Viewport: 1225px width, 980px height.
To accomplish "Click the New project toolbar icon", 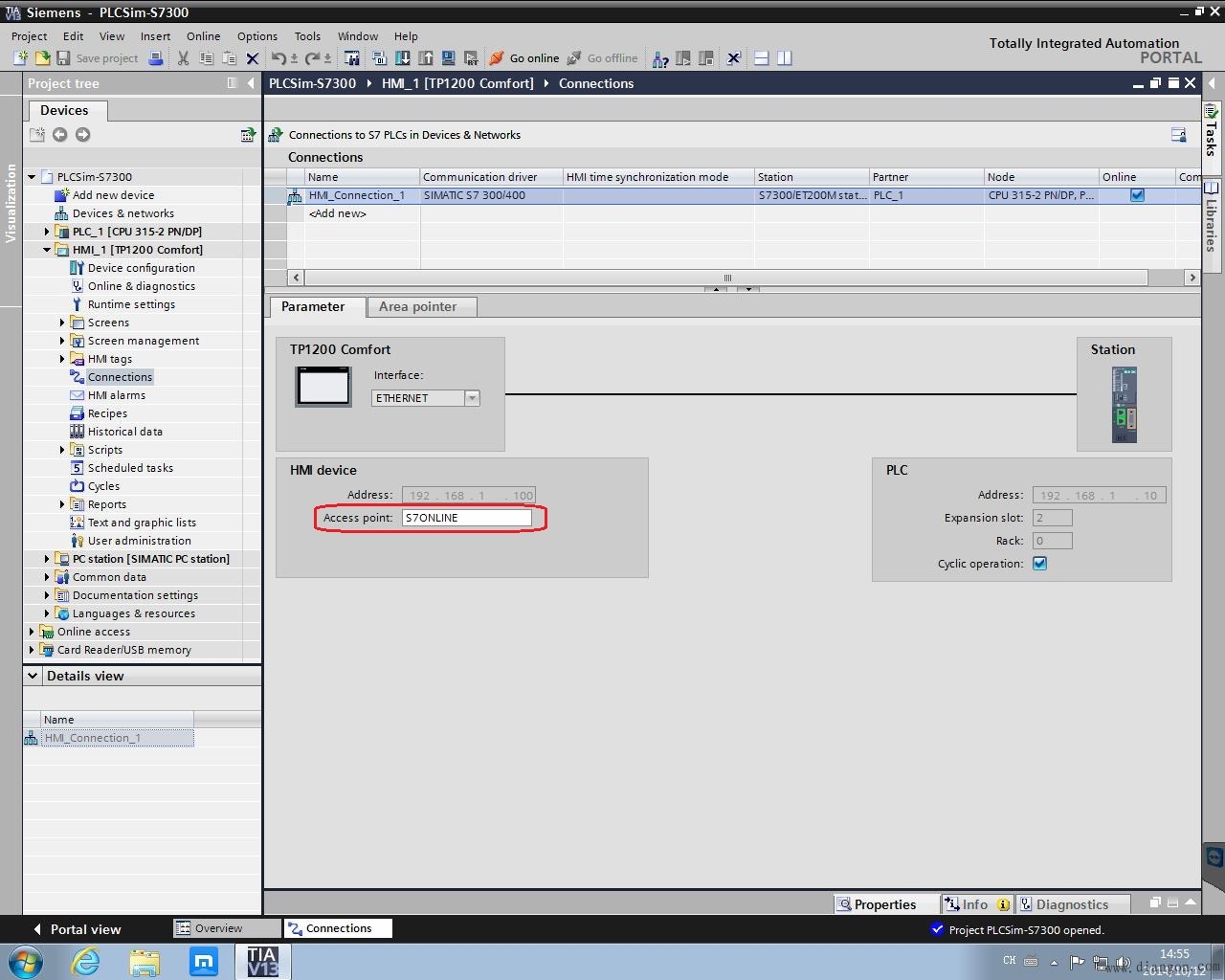I will tap(20, 58).
